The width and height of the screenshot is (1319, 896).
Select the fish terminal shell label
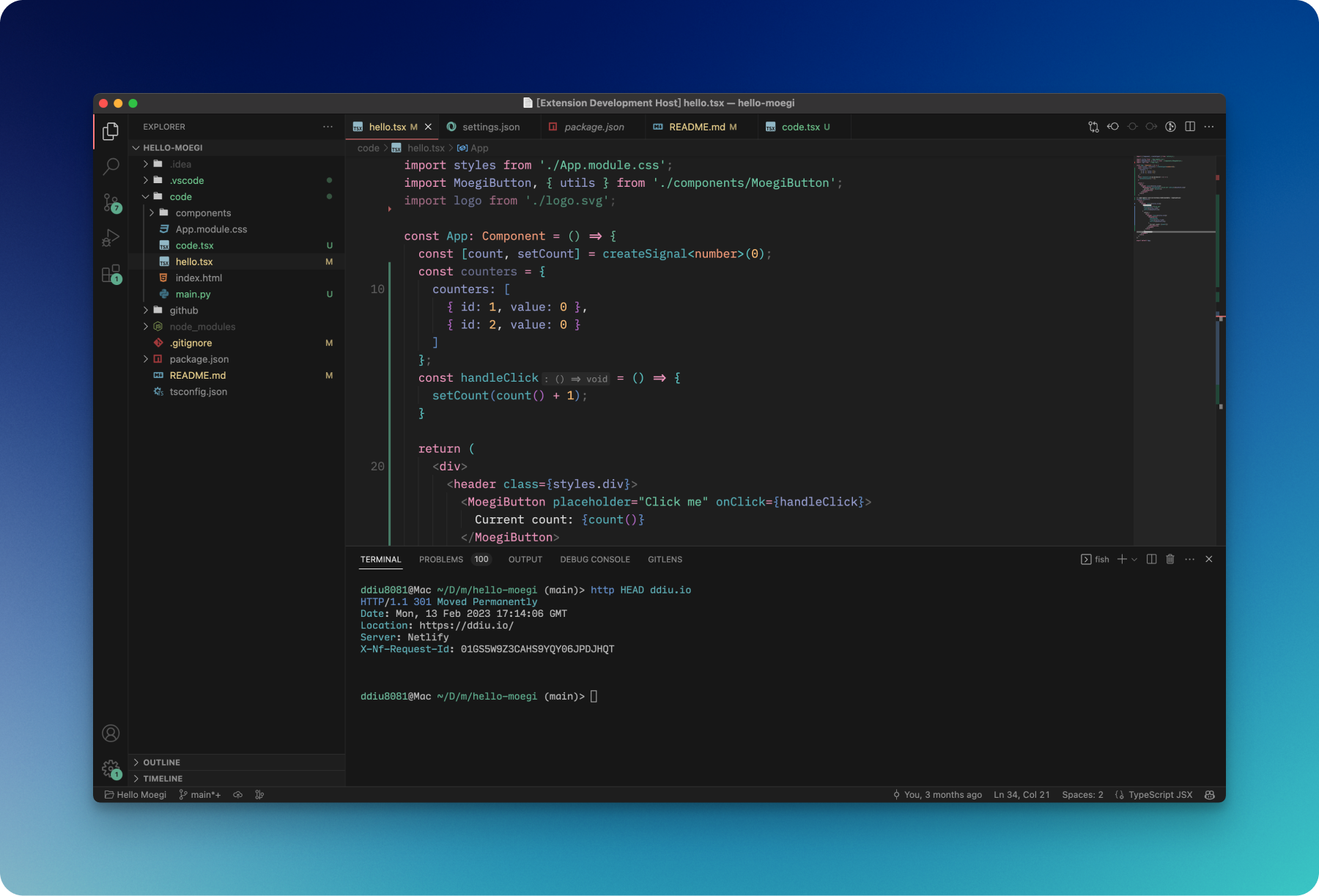click(1095, 559)
